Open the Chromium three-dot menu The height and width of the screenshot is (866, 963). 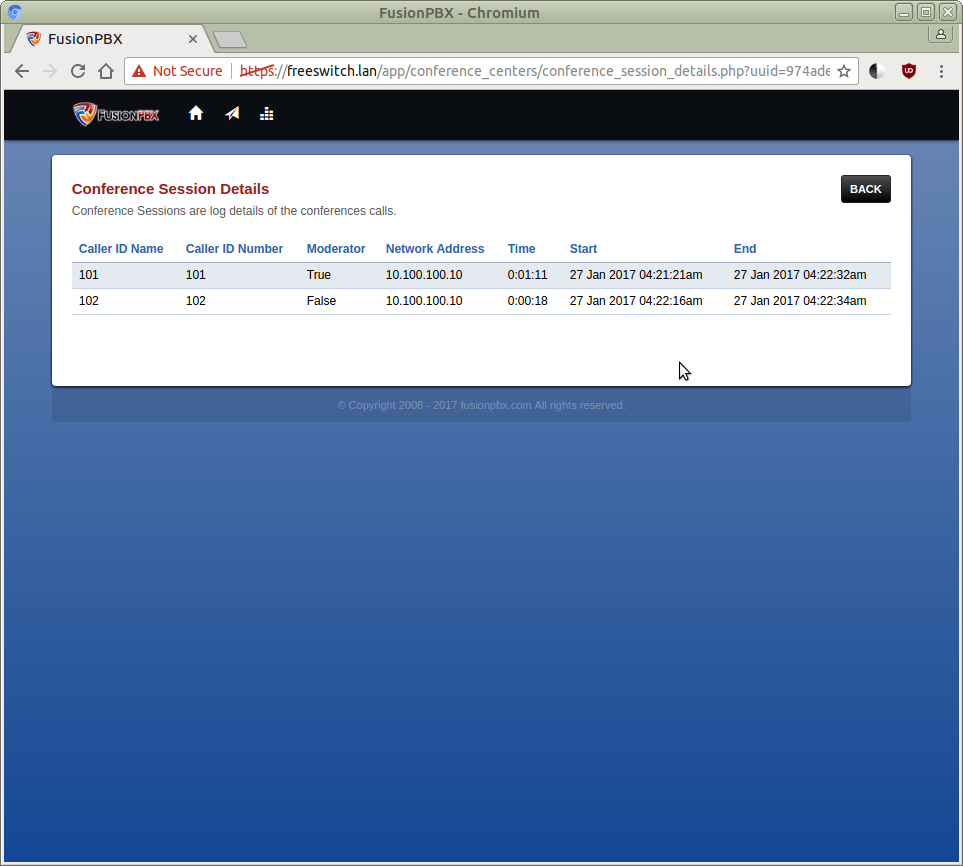tap(941, 71)
